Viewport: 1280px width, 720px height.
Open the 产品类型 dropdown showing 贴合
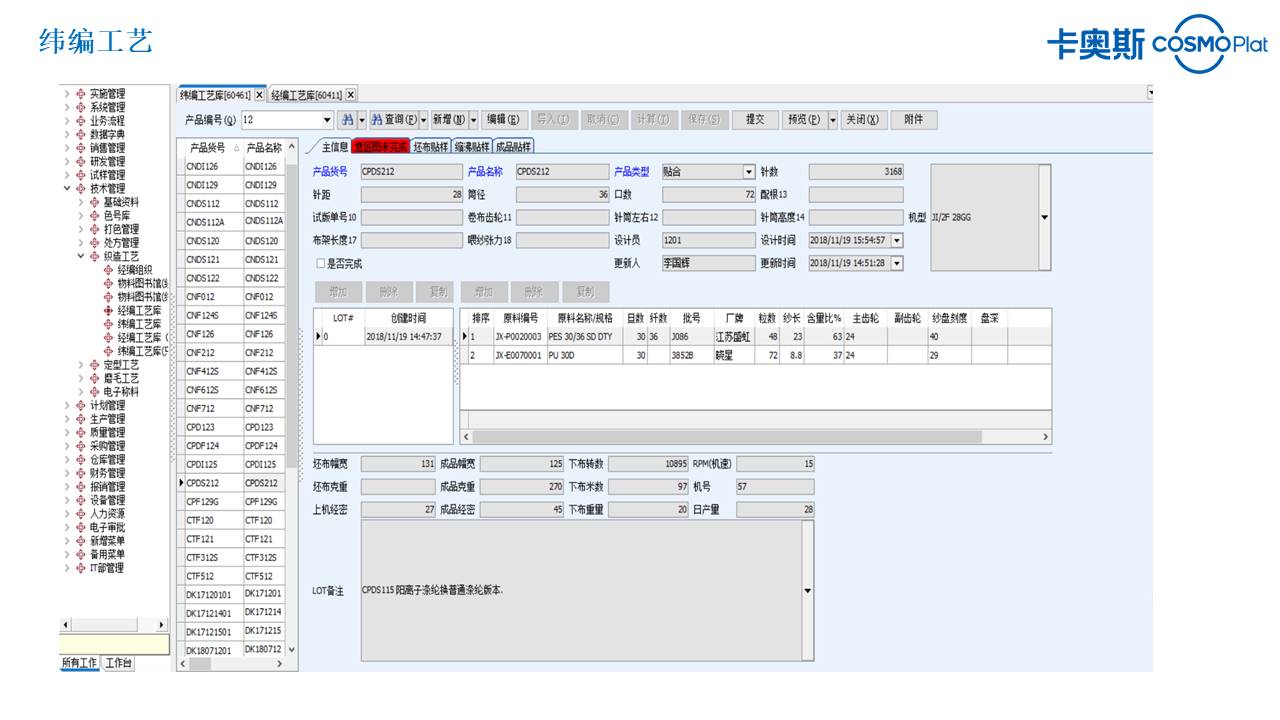click(x=748, y=172)
